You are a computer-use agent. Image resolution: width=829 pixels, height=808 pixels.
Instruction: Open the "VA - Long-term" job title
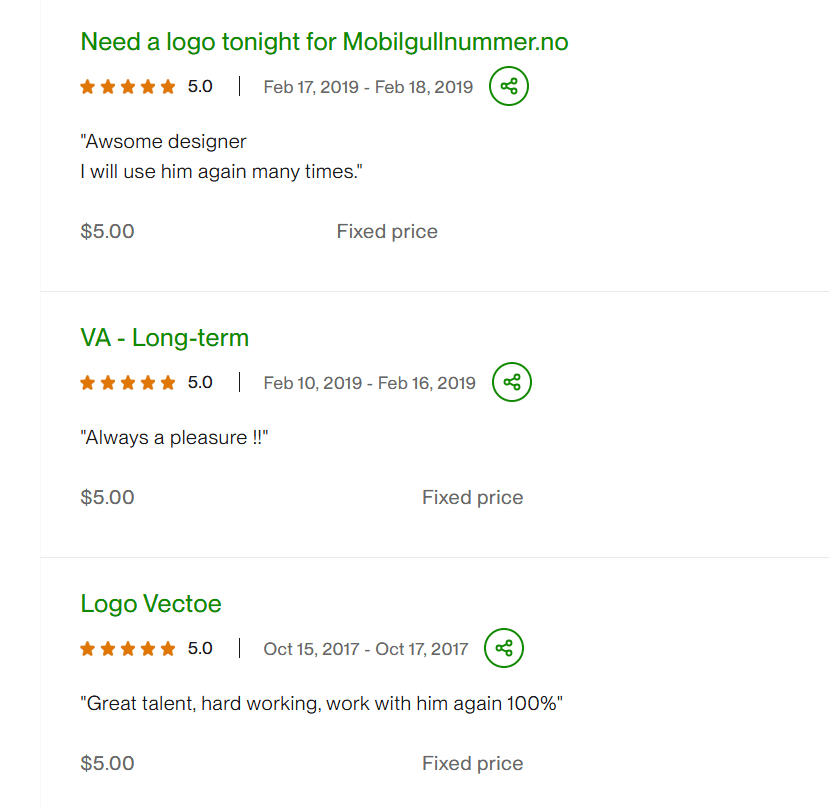[x=164, y=338]
